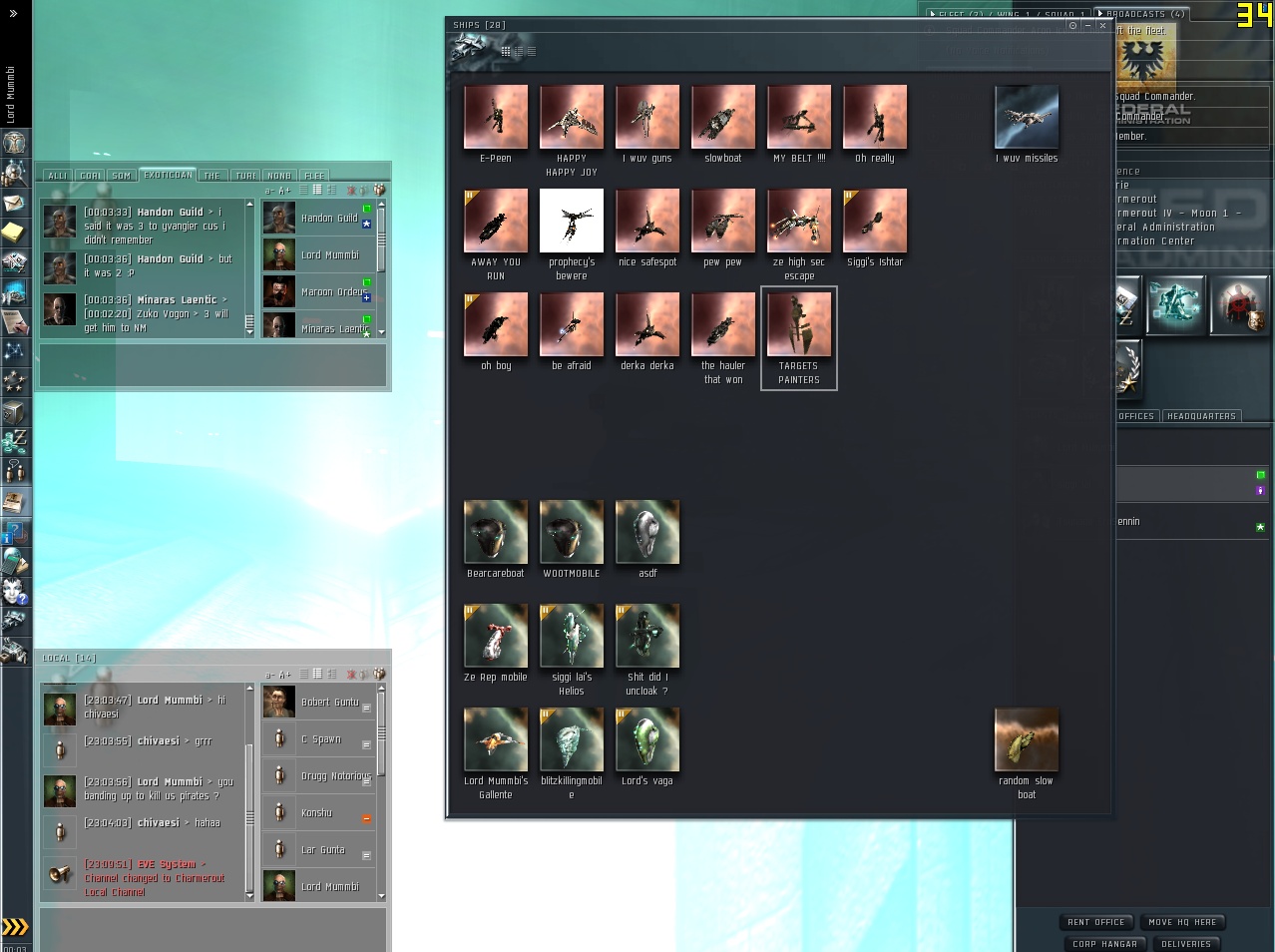This screenshot has width=1275, height=952.
Task: Click the Exoticdan member list scrollbar handle
Action: (x=381, y=239)
